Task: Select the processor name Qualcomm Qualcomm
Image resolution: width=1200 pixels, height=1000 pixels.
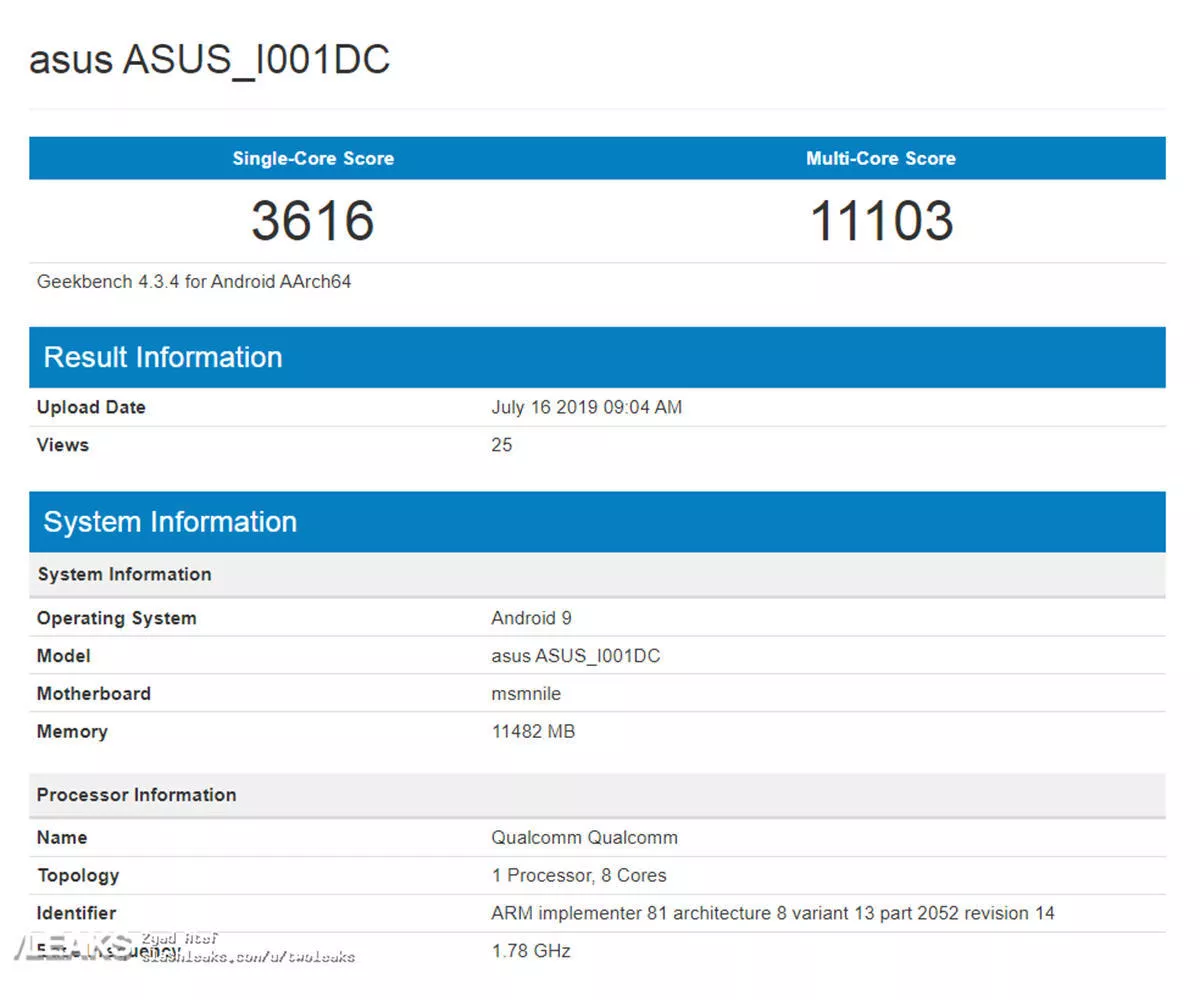Action: point(584,838)
